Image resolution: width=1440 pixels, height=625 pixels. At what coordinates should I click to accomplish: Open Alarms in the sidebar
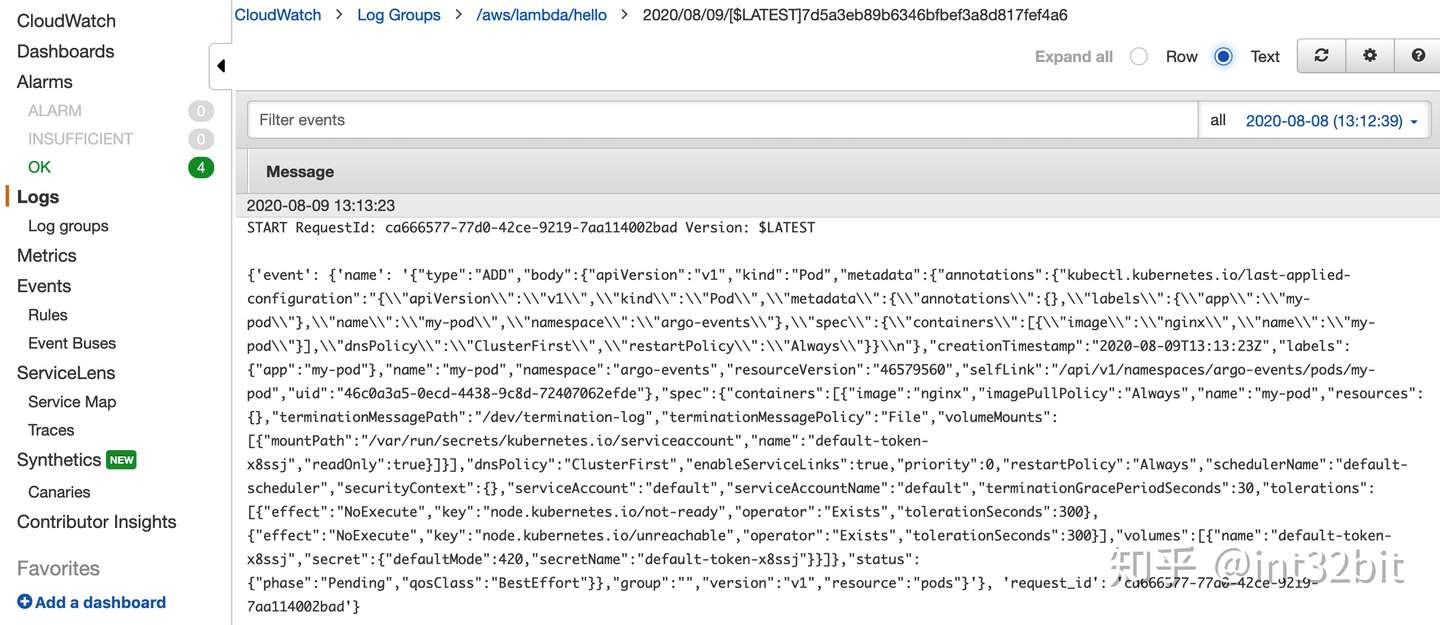click(x=45, y=82)
